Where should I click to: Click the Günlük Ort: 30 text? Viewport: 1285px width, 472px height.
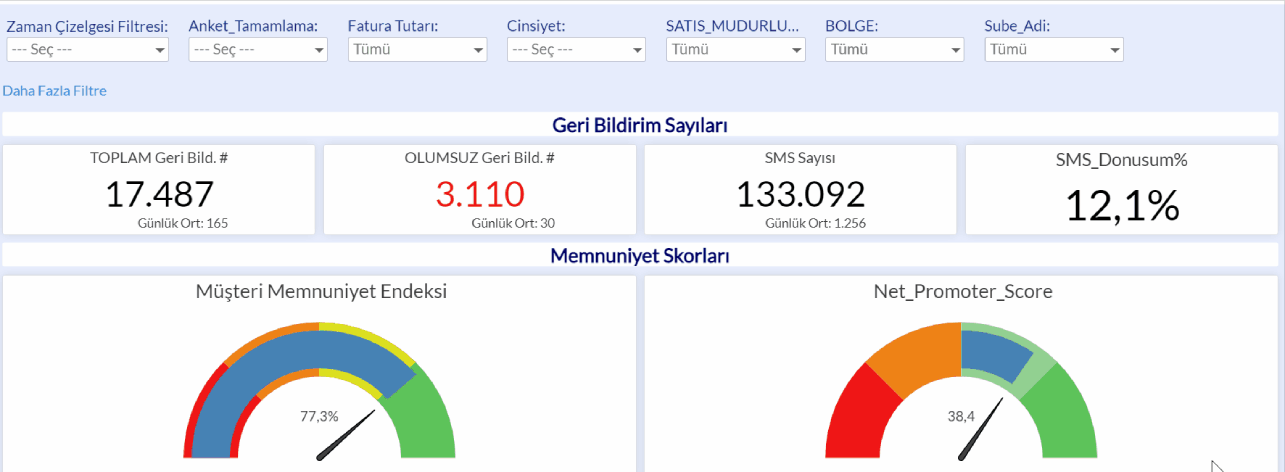(513, 223)
